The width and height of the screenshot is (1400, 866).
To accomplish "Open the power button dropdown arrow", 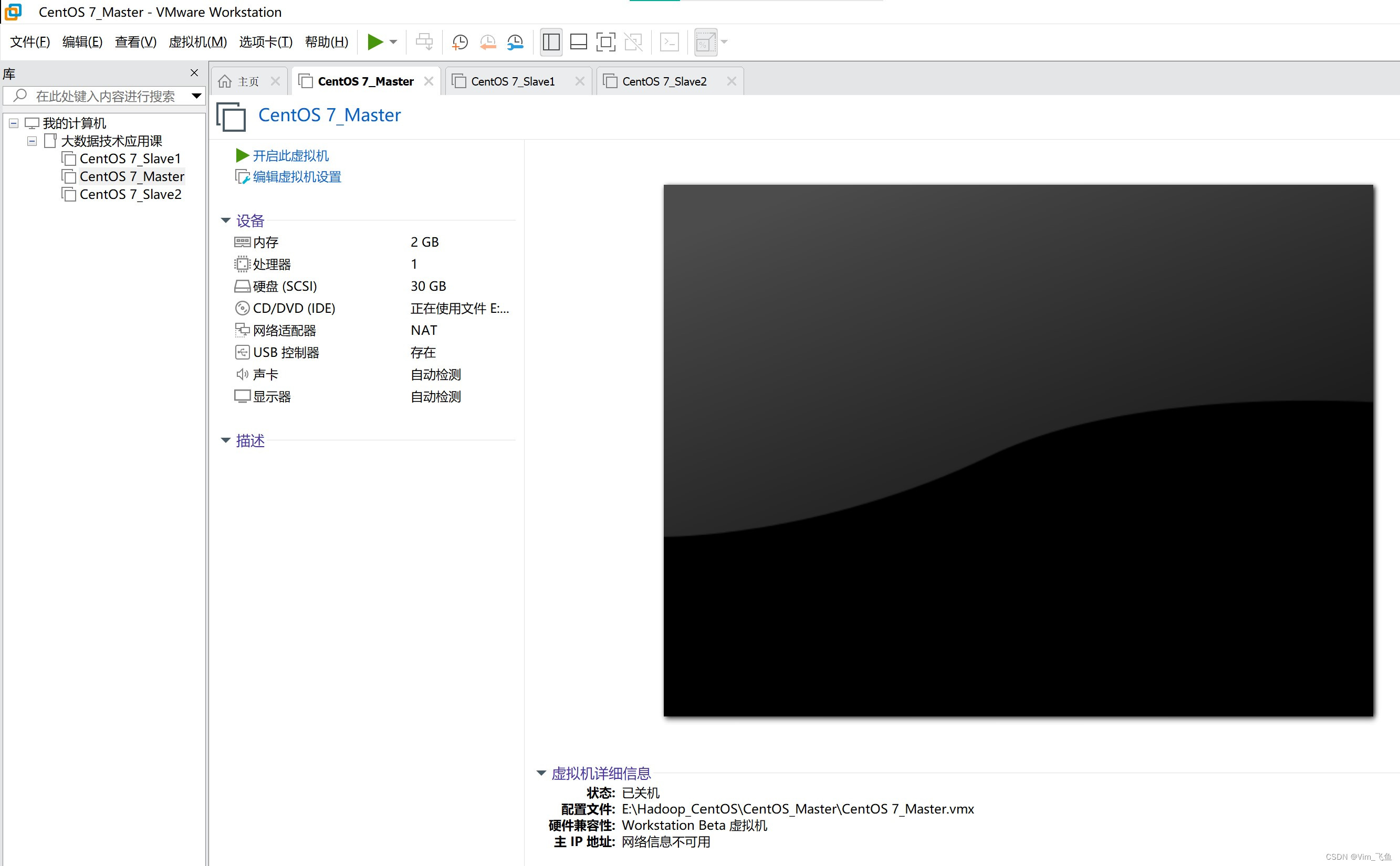I will 393,42.
